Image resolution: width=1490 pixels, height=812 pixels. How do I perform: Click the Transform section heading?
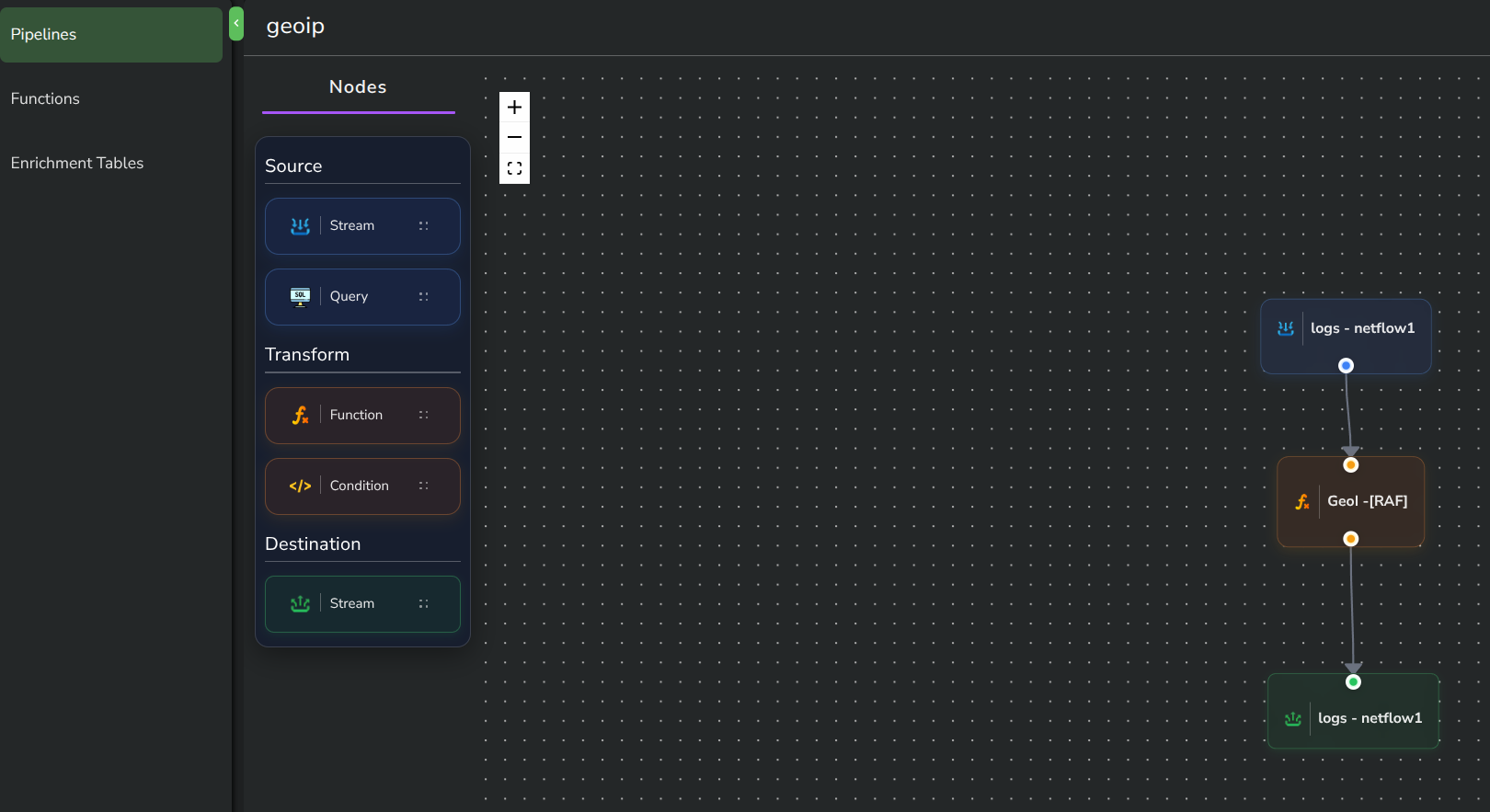pyautogui.click(x=307, y=355)
